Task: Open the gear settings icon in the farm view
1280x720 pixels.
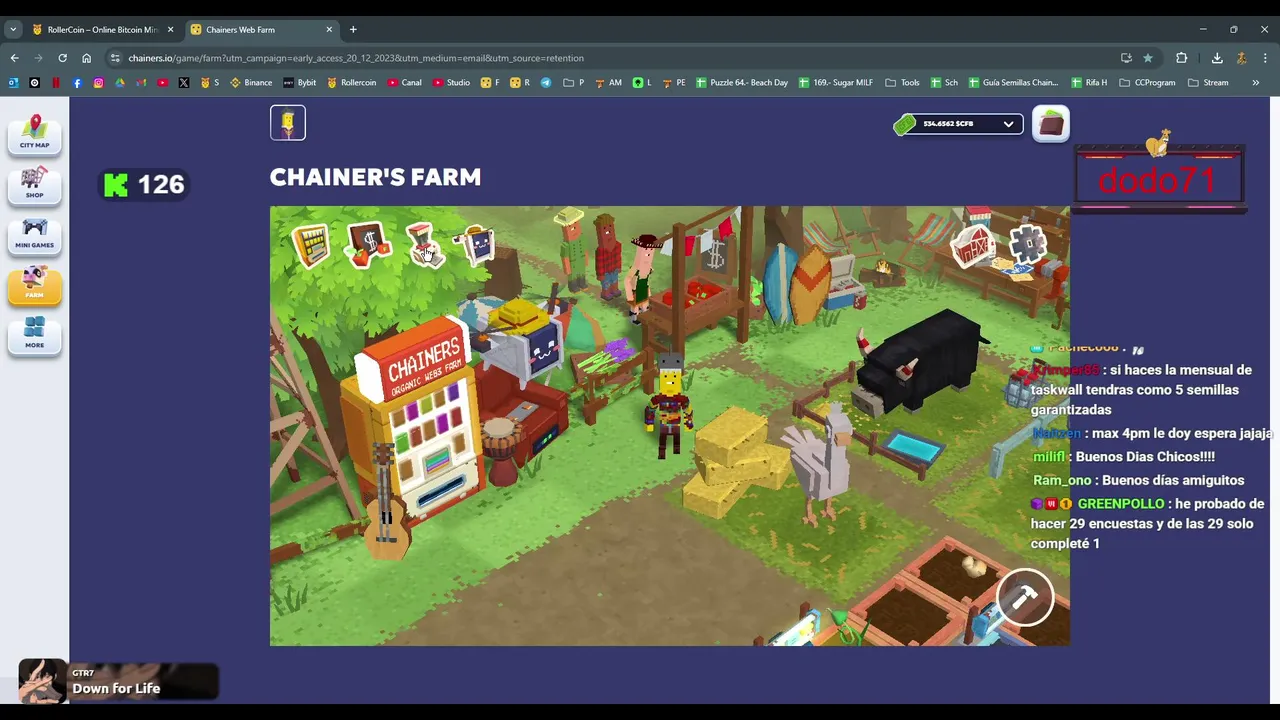Action: pos(1027,243)
